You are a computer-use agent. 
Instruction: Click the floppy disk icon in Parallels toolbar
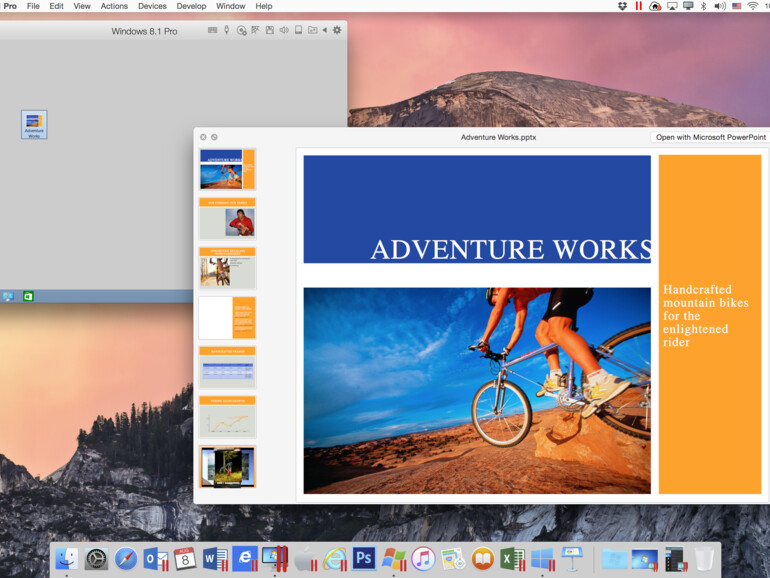[x=270, y=30]
